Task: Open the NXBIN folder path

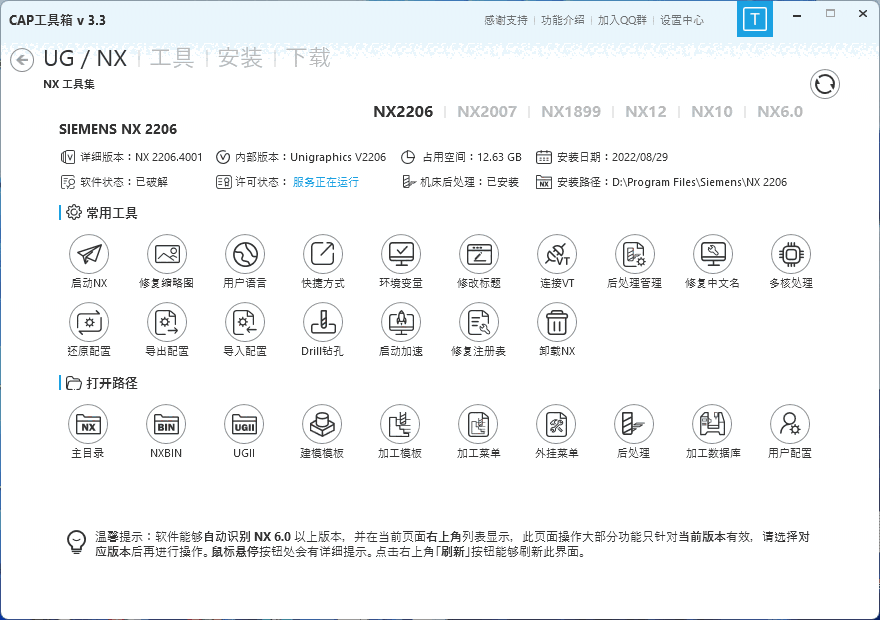Action: pos(166,424)
